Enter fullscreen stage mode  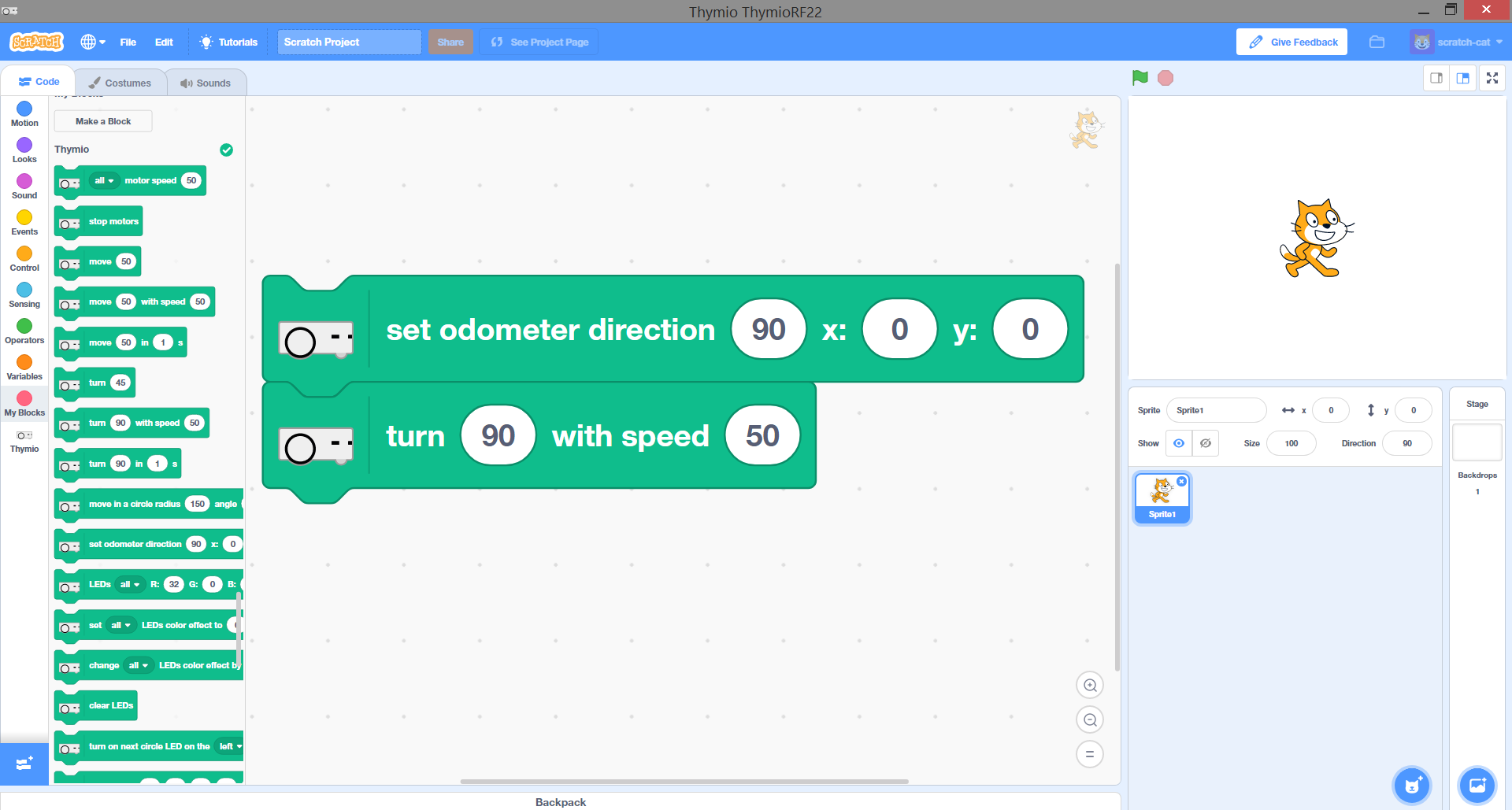click(1492, 78)
